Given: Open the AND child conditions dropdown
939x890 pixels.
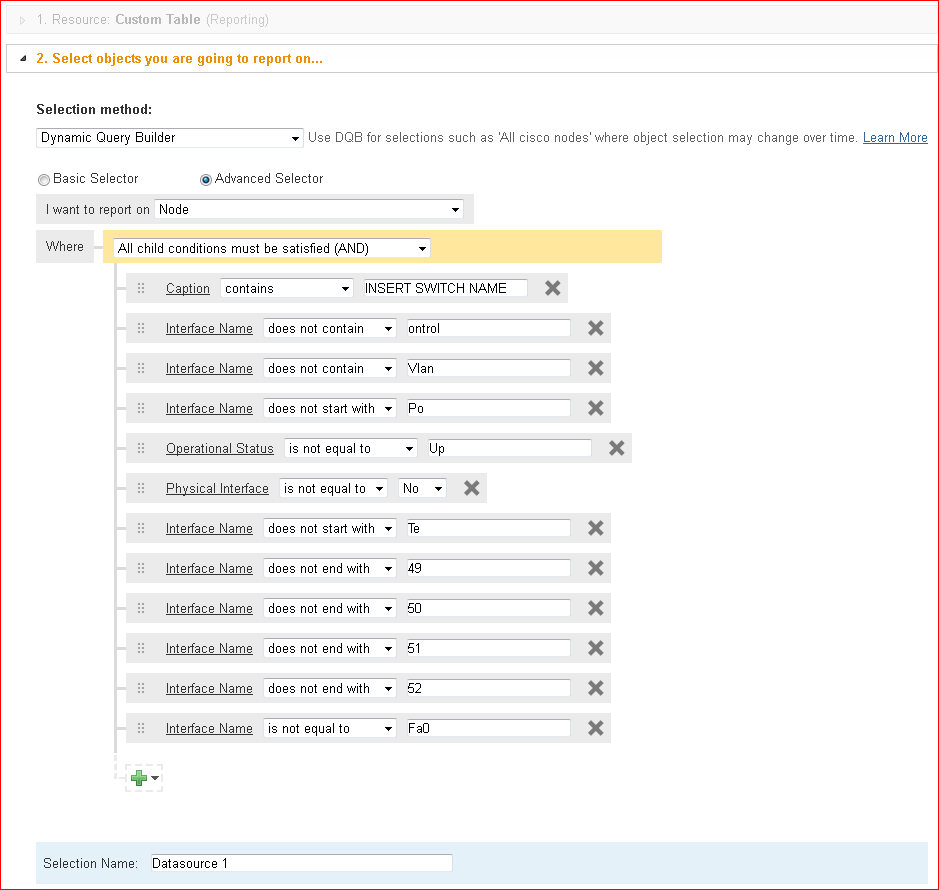Looking at the screenshot, I should coord(272,249).
